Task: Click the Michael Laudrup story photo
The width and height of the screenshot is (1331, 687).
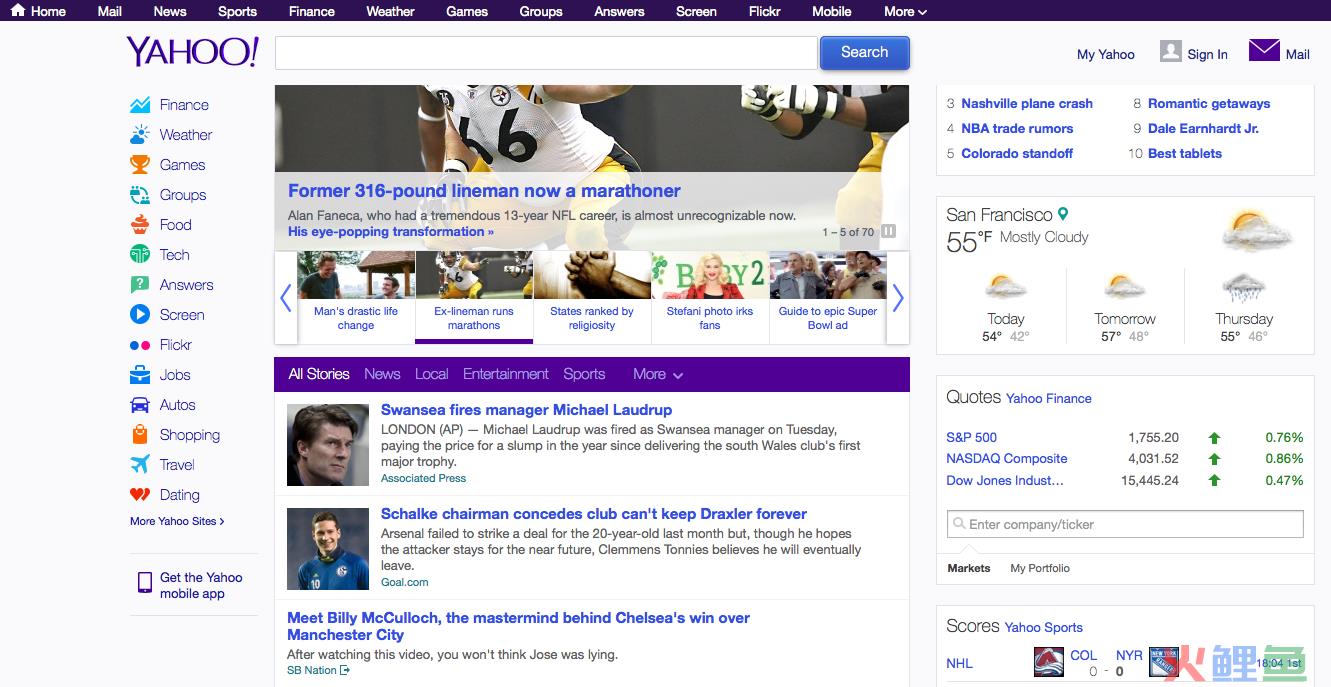Action: [x=328, y=445]
